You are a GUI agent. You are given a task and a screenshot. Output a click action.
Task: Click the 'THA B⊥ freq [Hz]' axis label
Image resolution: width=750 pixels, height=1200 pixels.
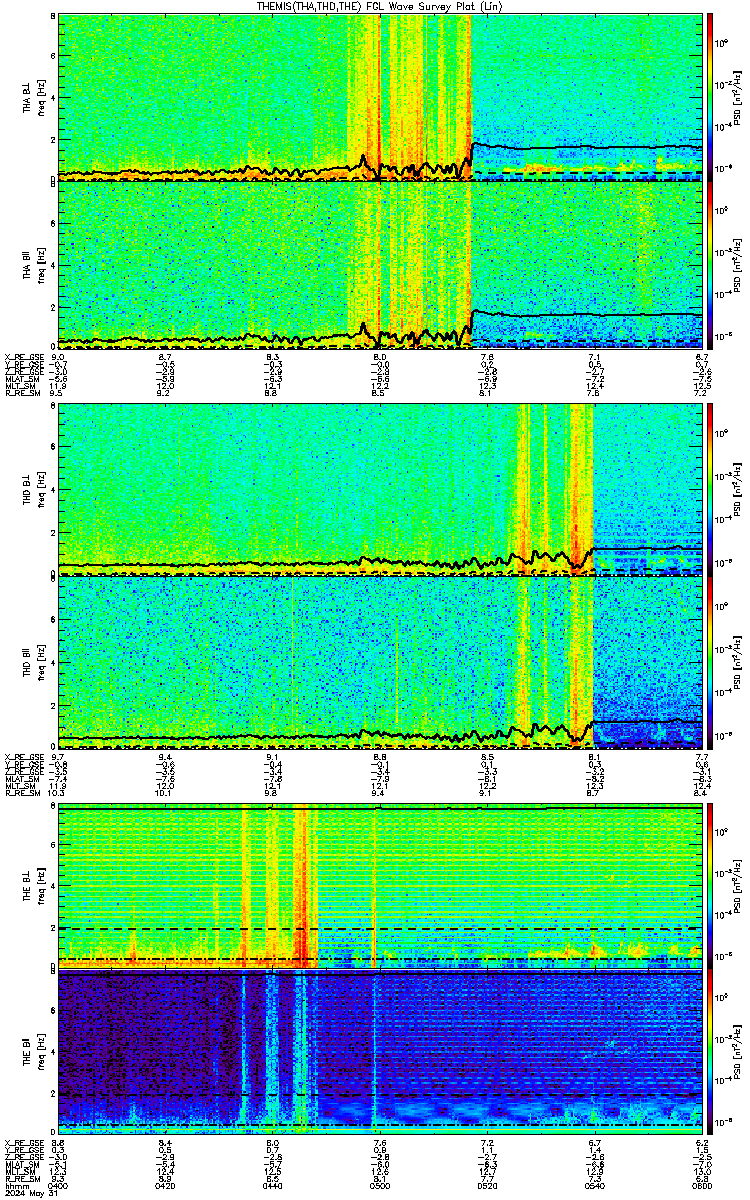[34, 97]
